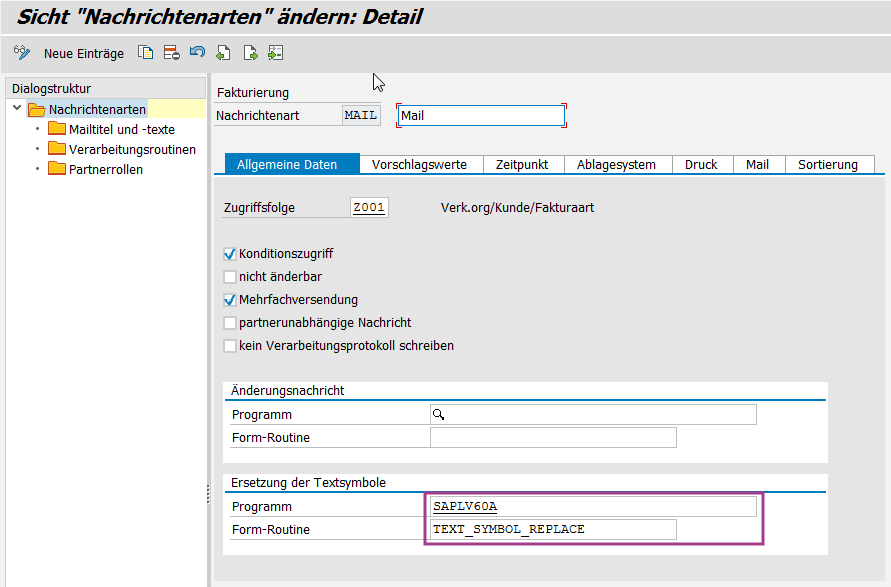Click the display/change toggle glasses-pencil icon

click(22, 53)
